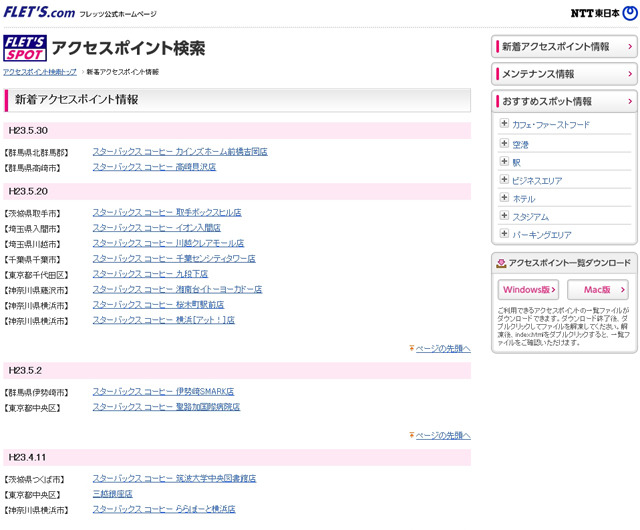
Task: Go to アクセスポイント検索トップ breadcrumb link
Action: click(x=40, y=72)
